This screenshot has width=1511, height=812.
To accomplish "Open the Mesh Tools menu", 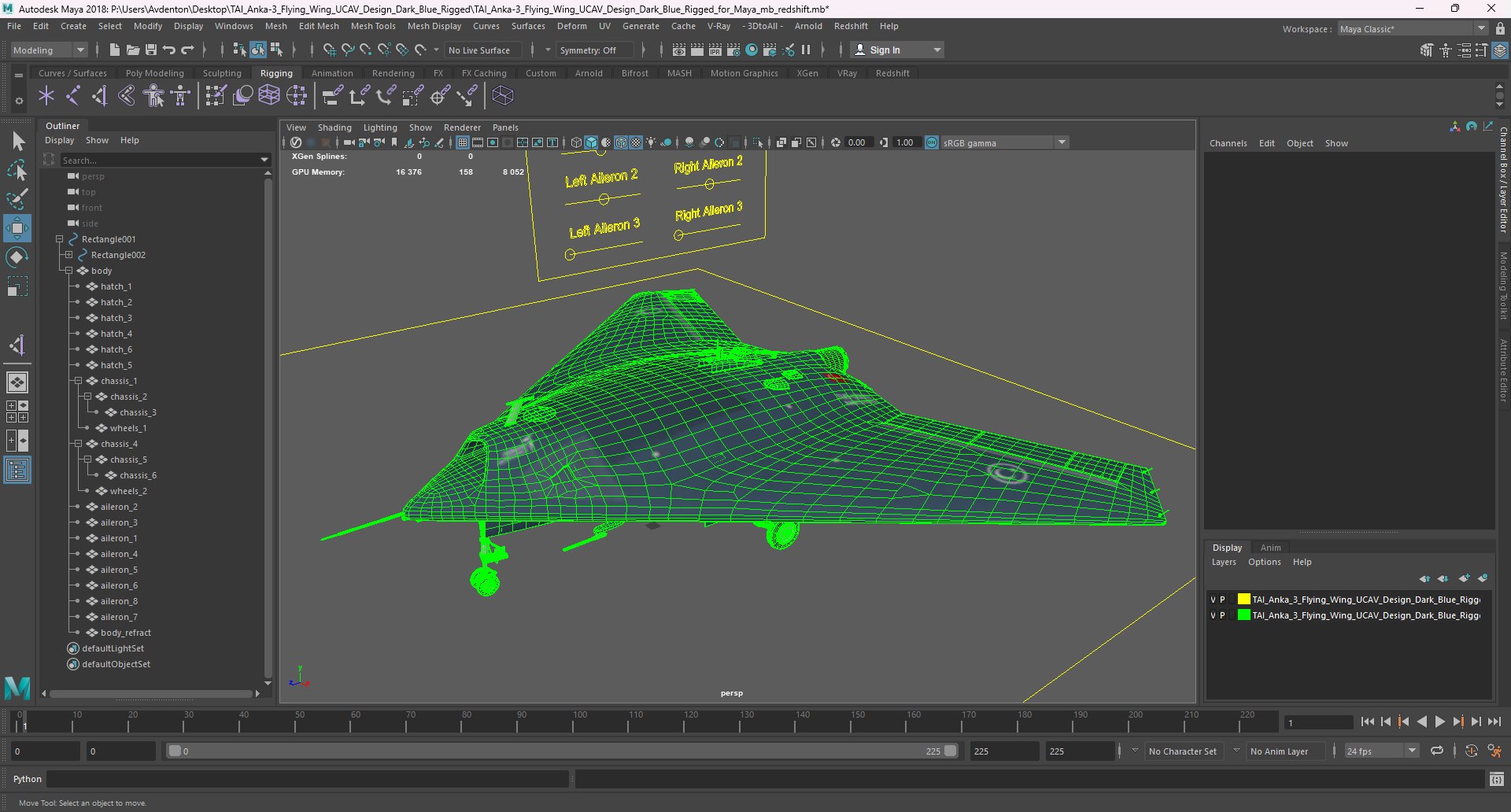I will pyautogui.click(x=373, y=26).
